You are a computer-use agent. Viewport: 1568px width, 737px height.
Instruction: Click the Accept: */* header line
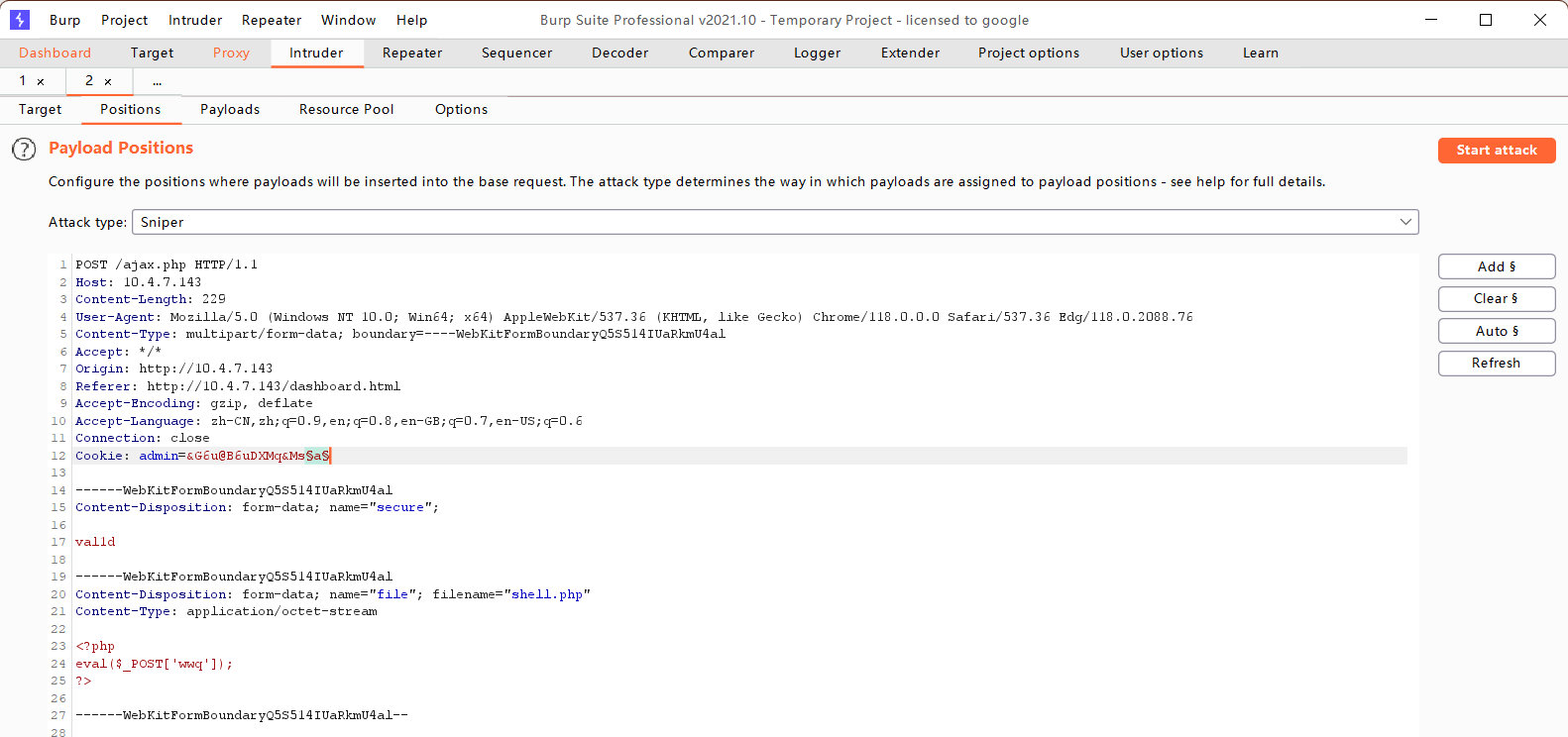coord(118,352)
